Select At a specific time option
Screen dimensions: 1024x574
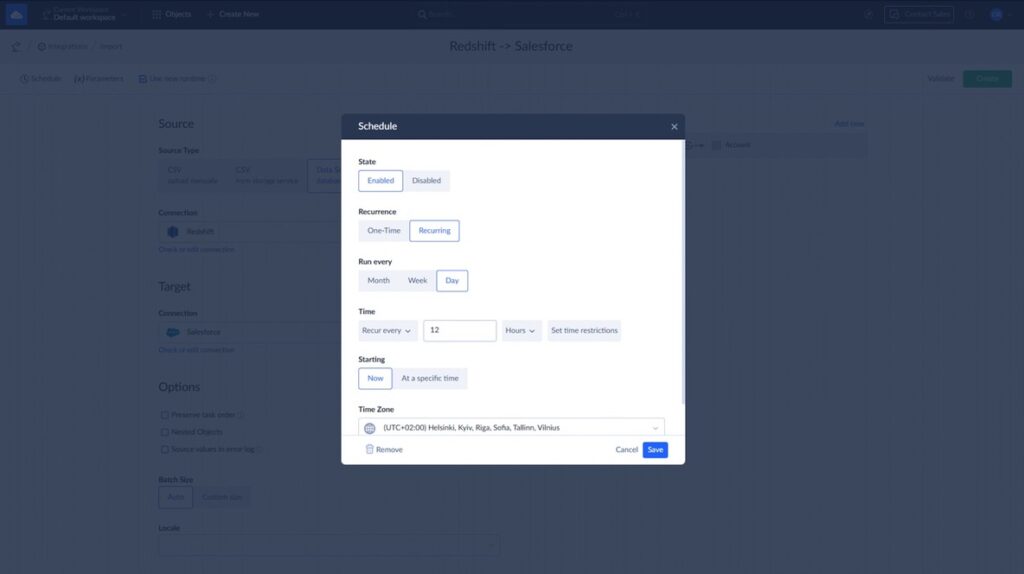(430, 379)
